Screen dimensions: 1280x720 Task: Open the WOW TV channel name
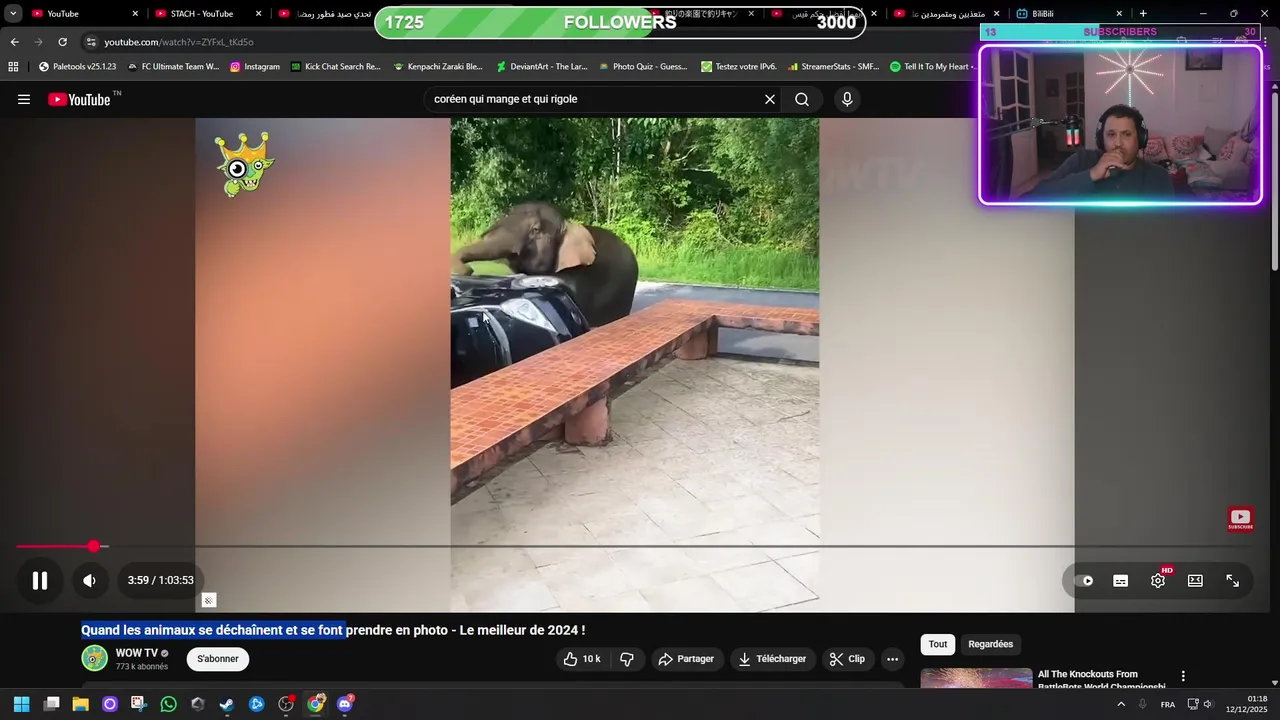tap(137, 653)
